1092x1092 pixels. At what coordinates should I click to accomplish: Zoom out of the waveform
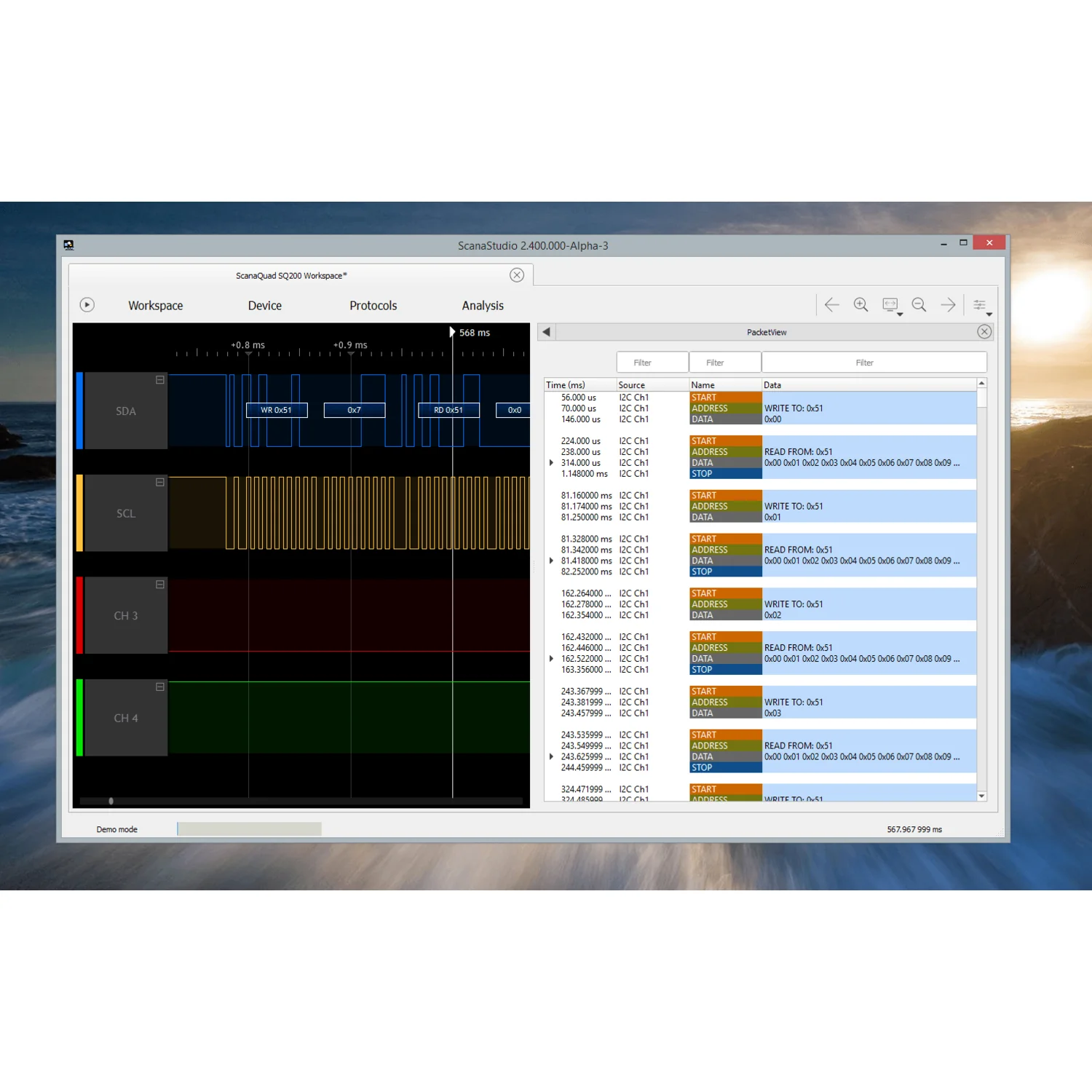(x=919, y=305)
